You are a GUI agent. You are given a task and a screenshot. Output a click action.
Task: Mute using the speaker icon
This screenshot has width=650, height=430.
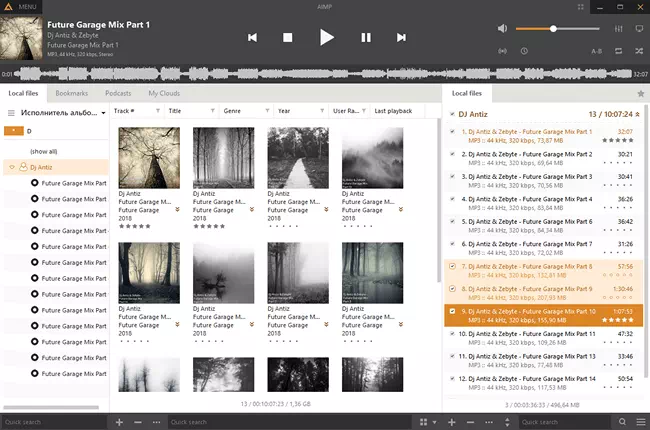coord(502,29)
